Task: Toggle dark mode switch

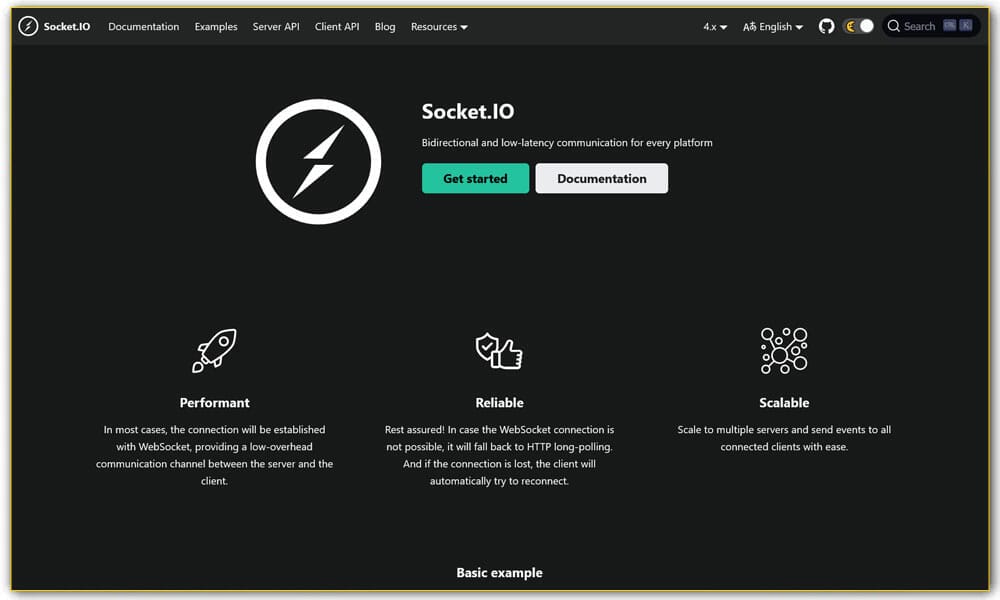Action: coord(858,26)
